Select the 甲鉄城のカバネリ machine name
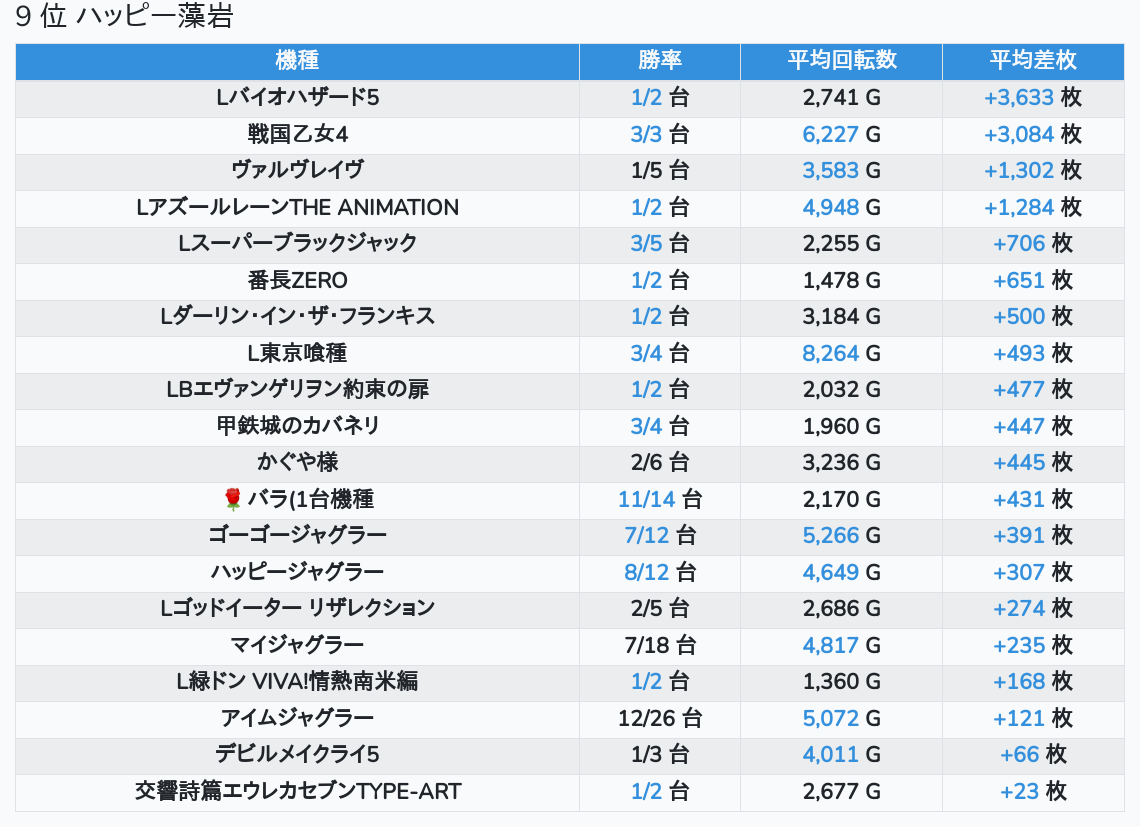This screenshot has width=1140, height=827. pos(297,426)
